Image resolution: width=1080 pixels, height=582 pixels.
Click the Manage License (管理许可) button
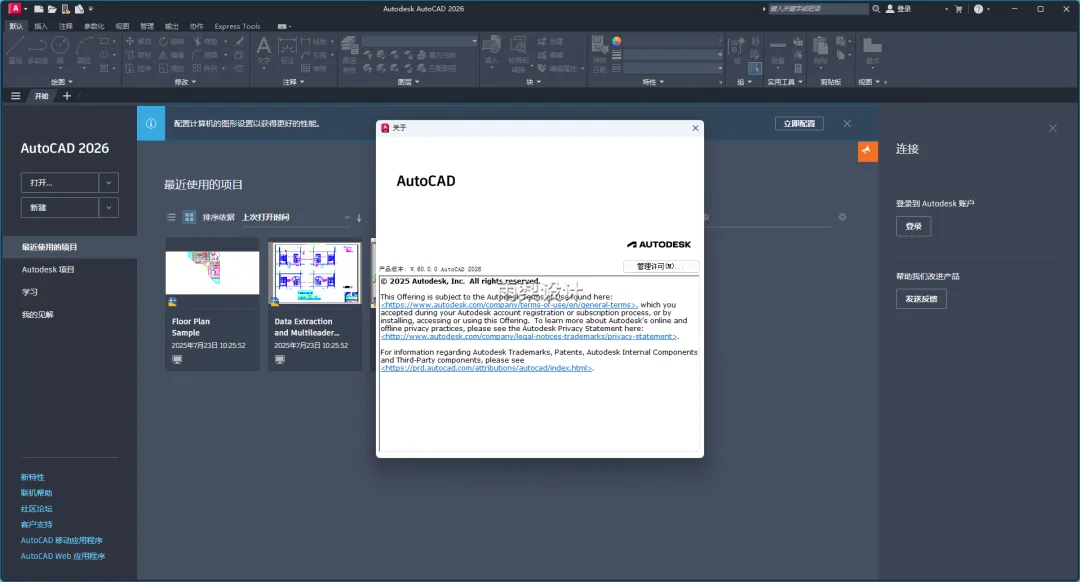coord(661,267)
